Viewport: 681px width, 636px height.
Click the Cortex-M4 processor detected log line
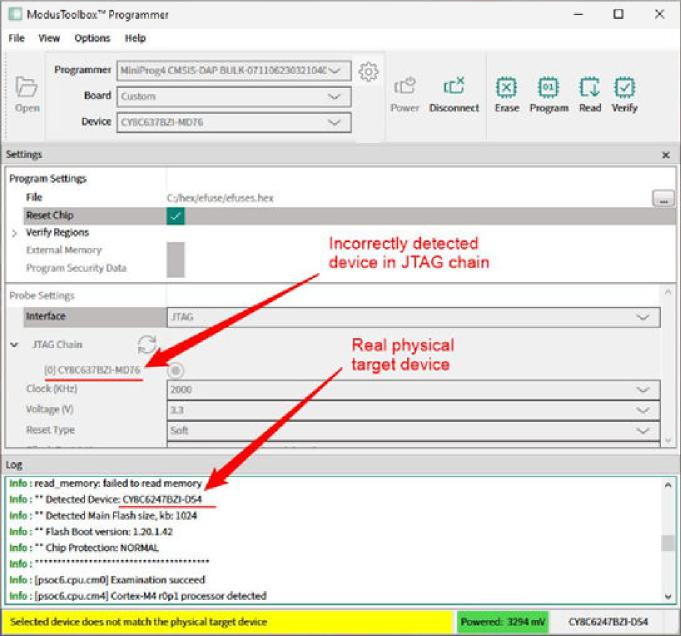(138, 596)
